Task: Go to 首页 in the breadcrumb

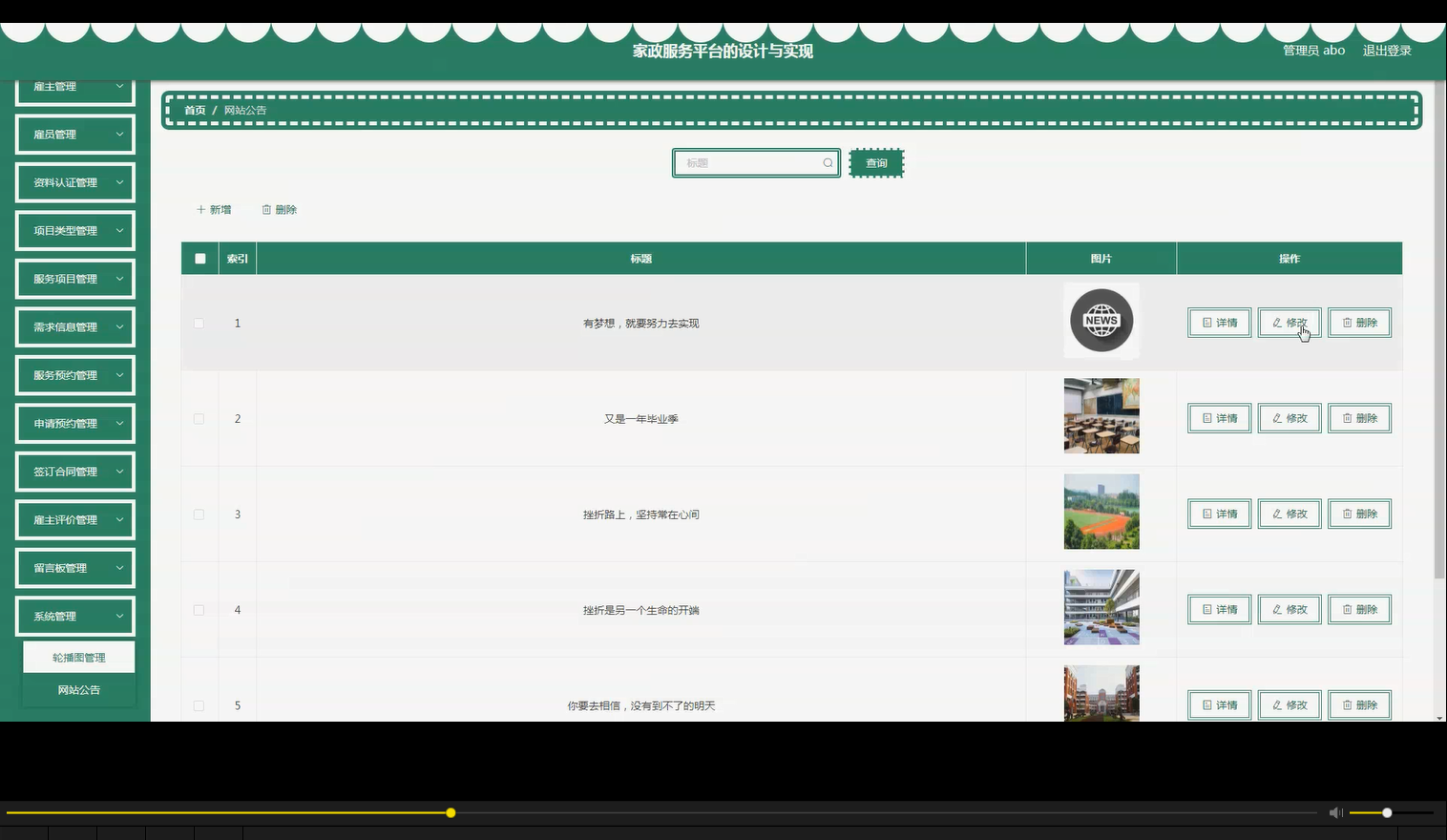Action: pos(195,111)
